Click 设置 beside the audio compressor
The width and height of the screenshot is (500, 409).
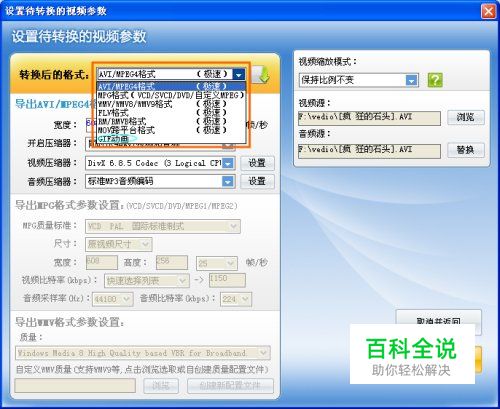(257, 181)
